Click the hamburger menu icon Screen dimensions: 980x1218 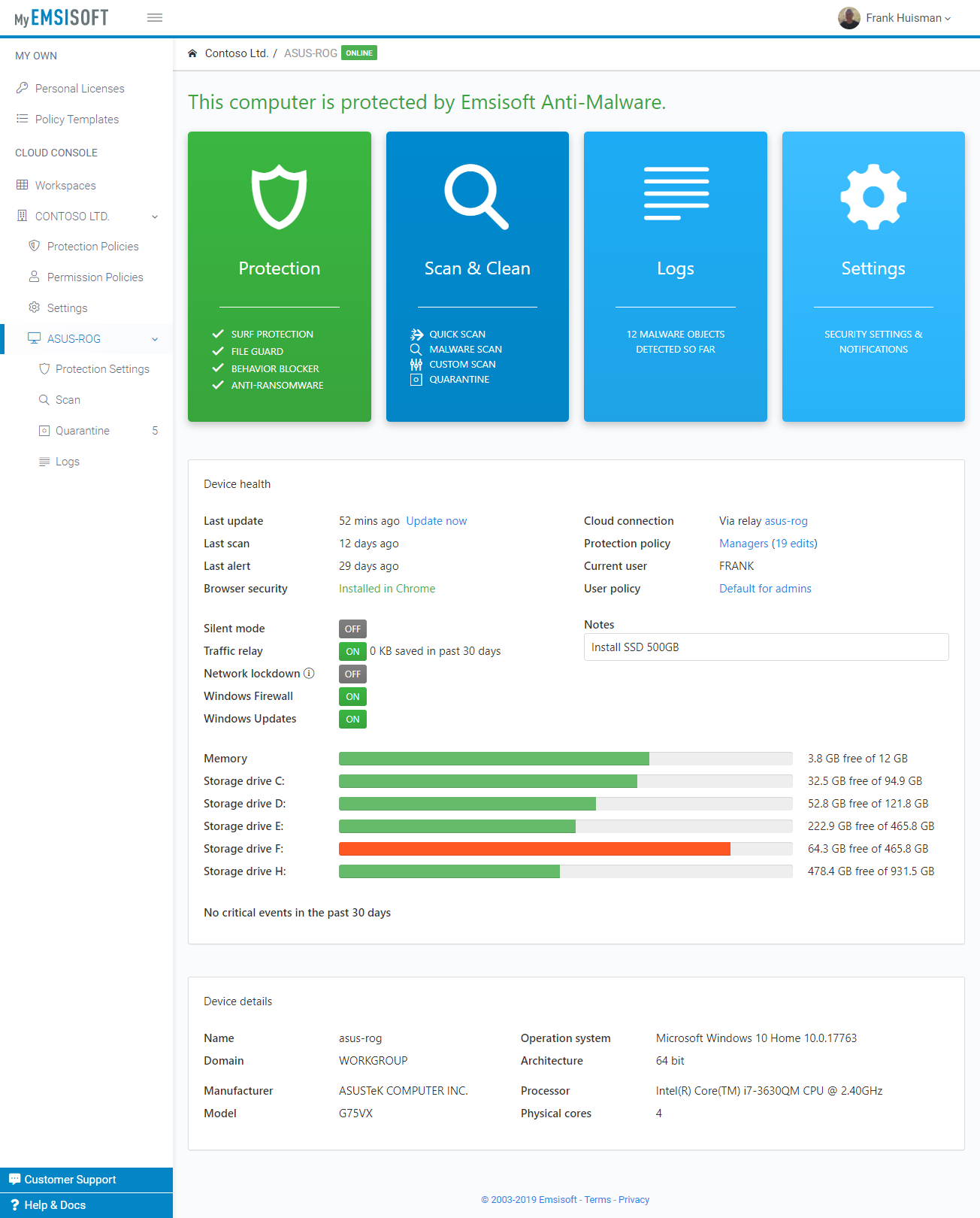coord(155,17)
